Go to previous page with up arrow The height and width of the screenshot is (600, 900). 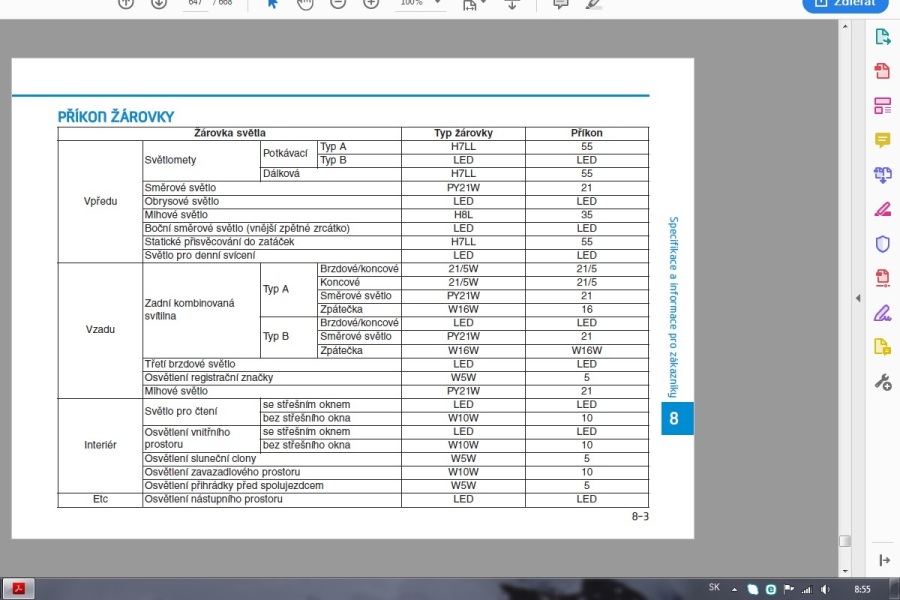point(126,3)
